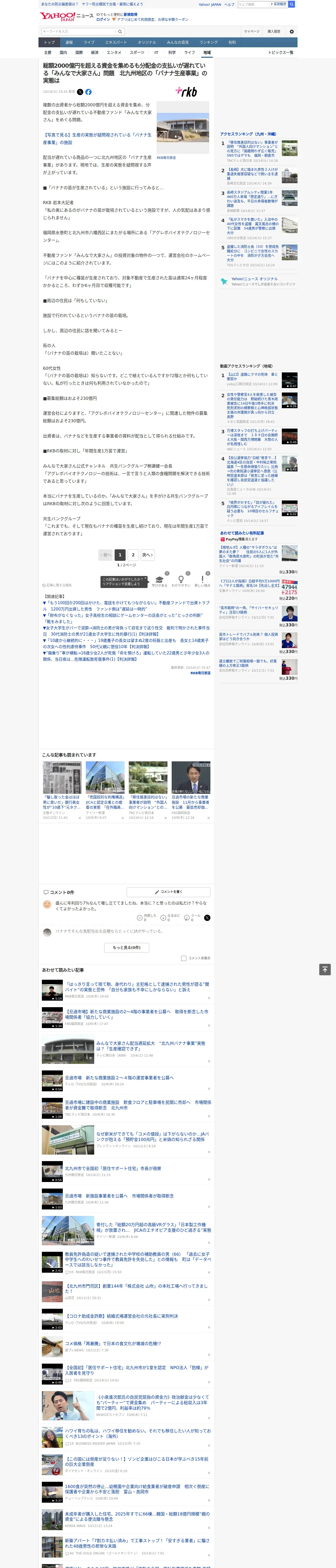This screenshot has width=336, height=1568.
Task: Open settings gear in header
Action: (x=292, y=32)
